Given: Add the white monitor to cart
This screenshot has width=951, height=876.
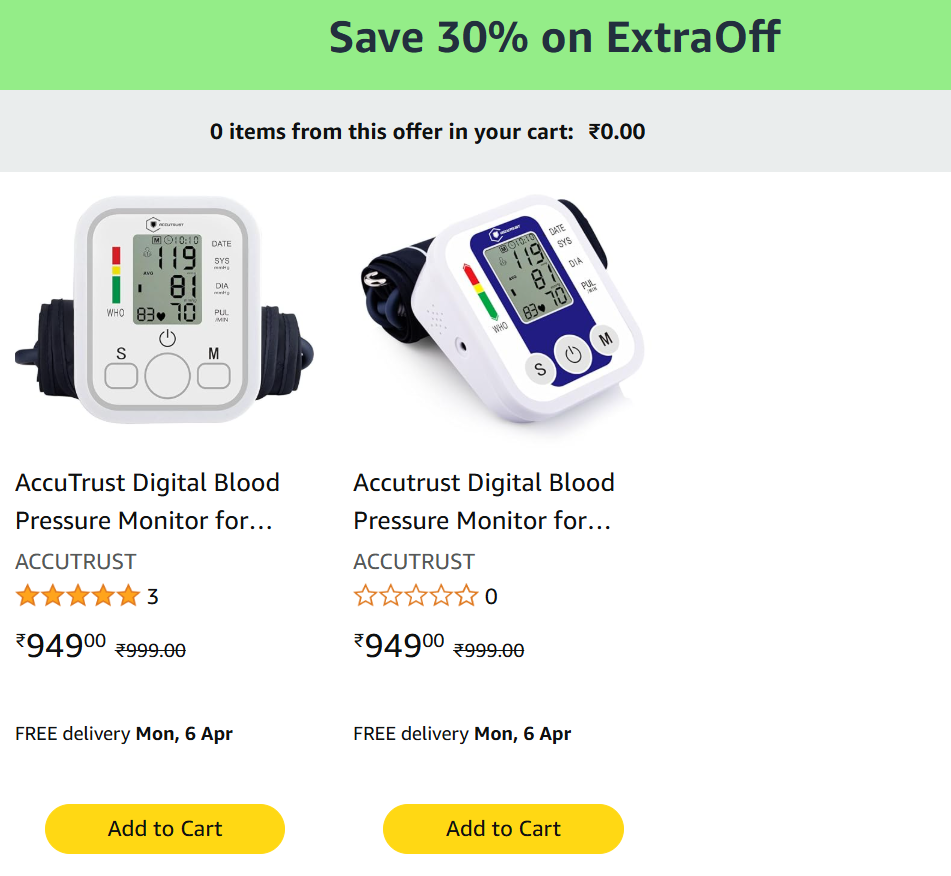Looking at the screenshot, I should tap(165, 828).
